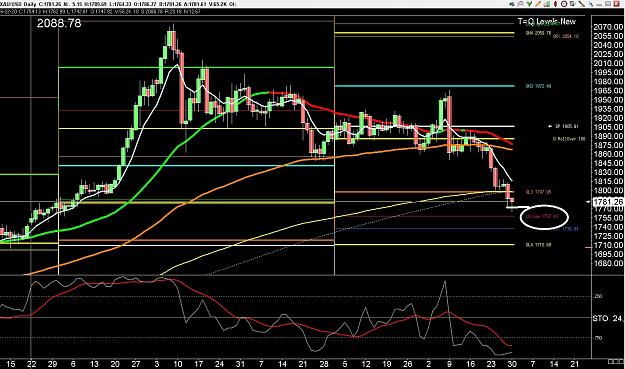
Task: Minimize the chart window with dash icon
Action: point(599,5)
